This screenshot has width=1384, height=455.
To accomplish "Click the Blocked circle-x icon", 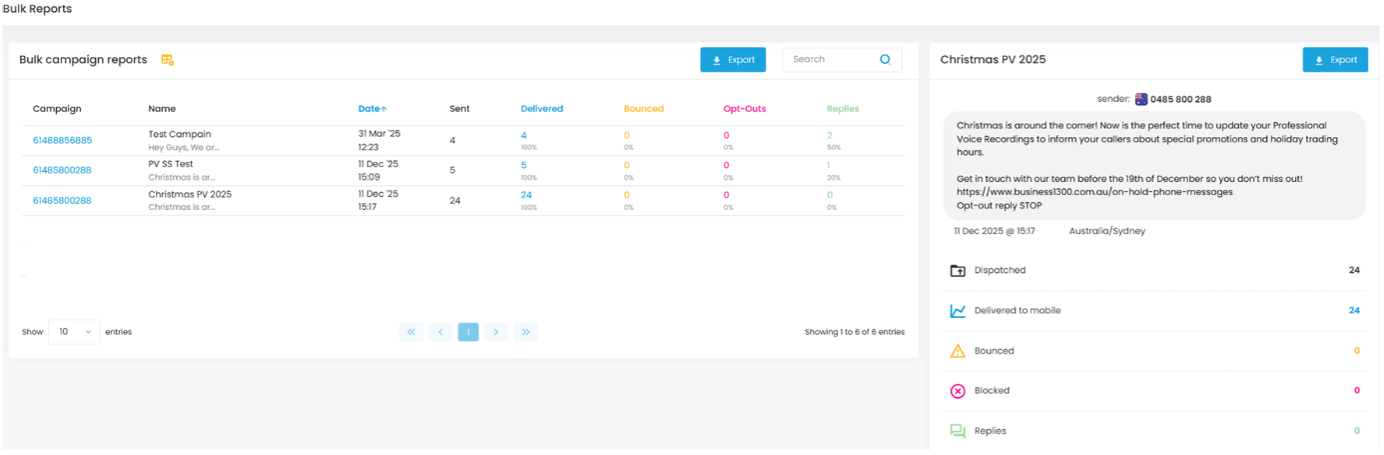I will click(957, 391).
